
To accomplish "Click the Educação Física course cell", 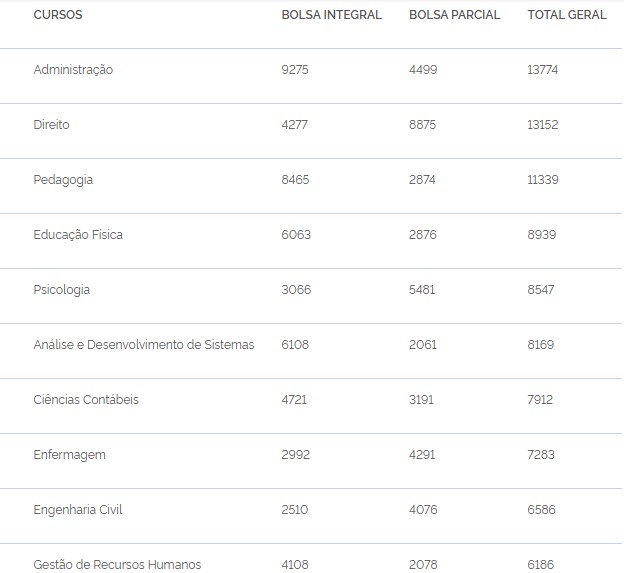I will tap(78, 235).
